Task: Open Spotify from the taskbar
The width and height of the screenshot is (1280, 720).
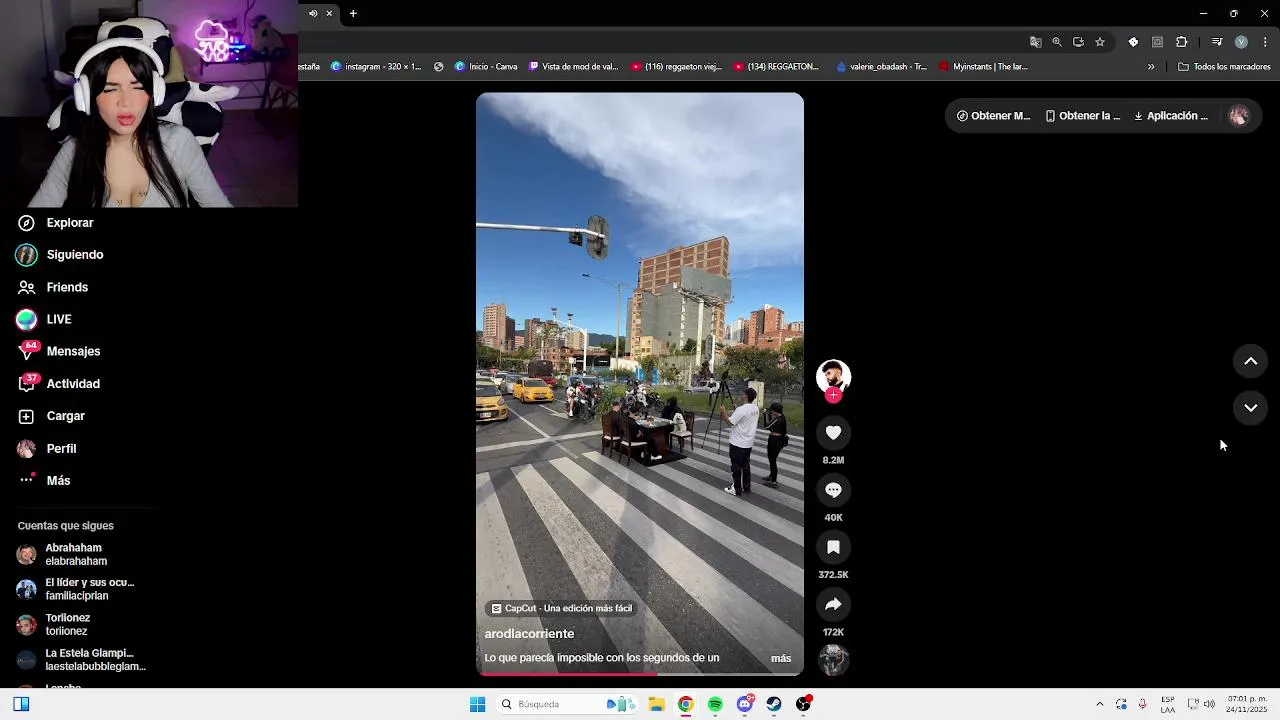Action: point(715,704)
